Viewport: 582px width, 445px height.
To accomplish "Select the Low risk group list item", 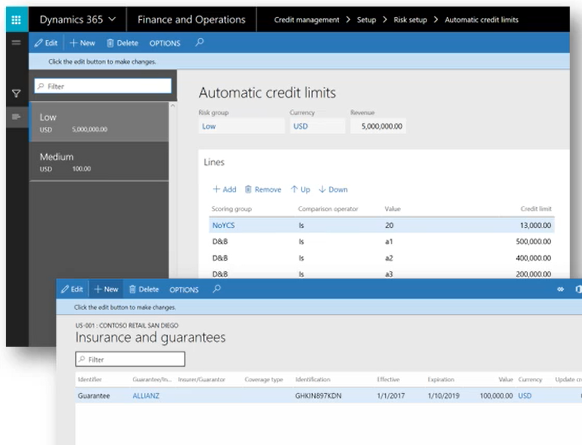I will pos(99,122).
